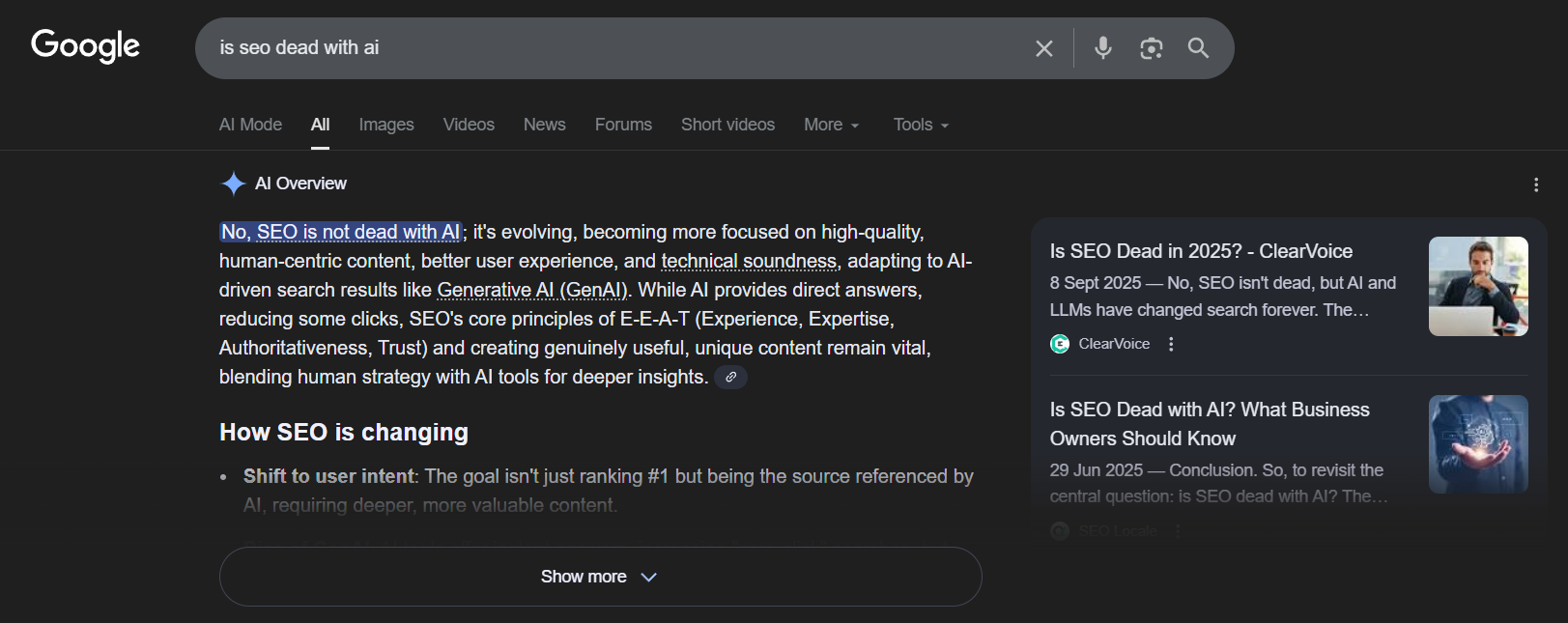Image resolution: width=1568 pixels, height=623 pixels.
Task: Open the Google logo homepage
Action: (85, 45)
